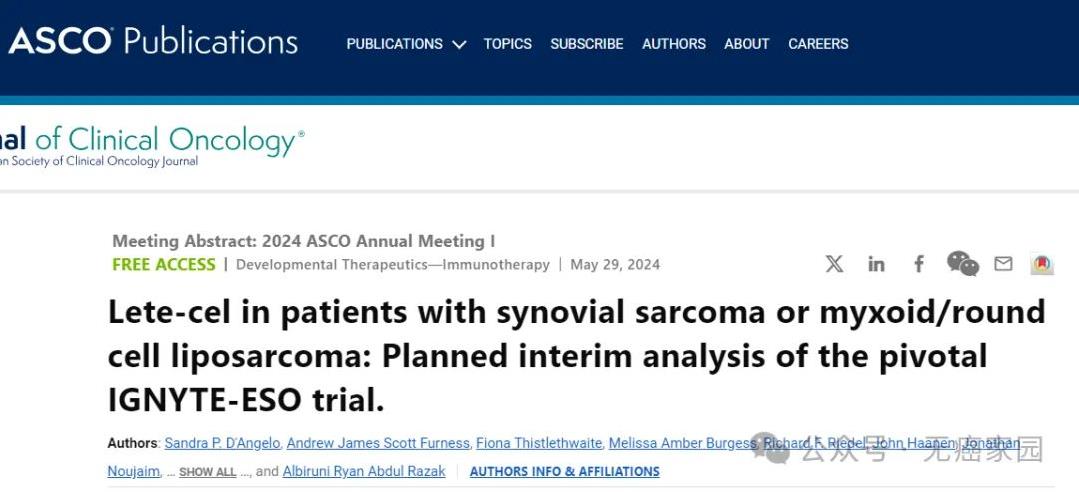Click author Albiruni Ryan Abdul Razak
1079x492 pixels.
pyautogui.click(x=364, y=471)
